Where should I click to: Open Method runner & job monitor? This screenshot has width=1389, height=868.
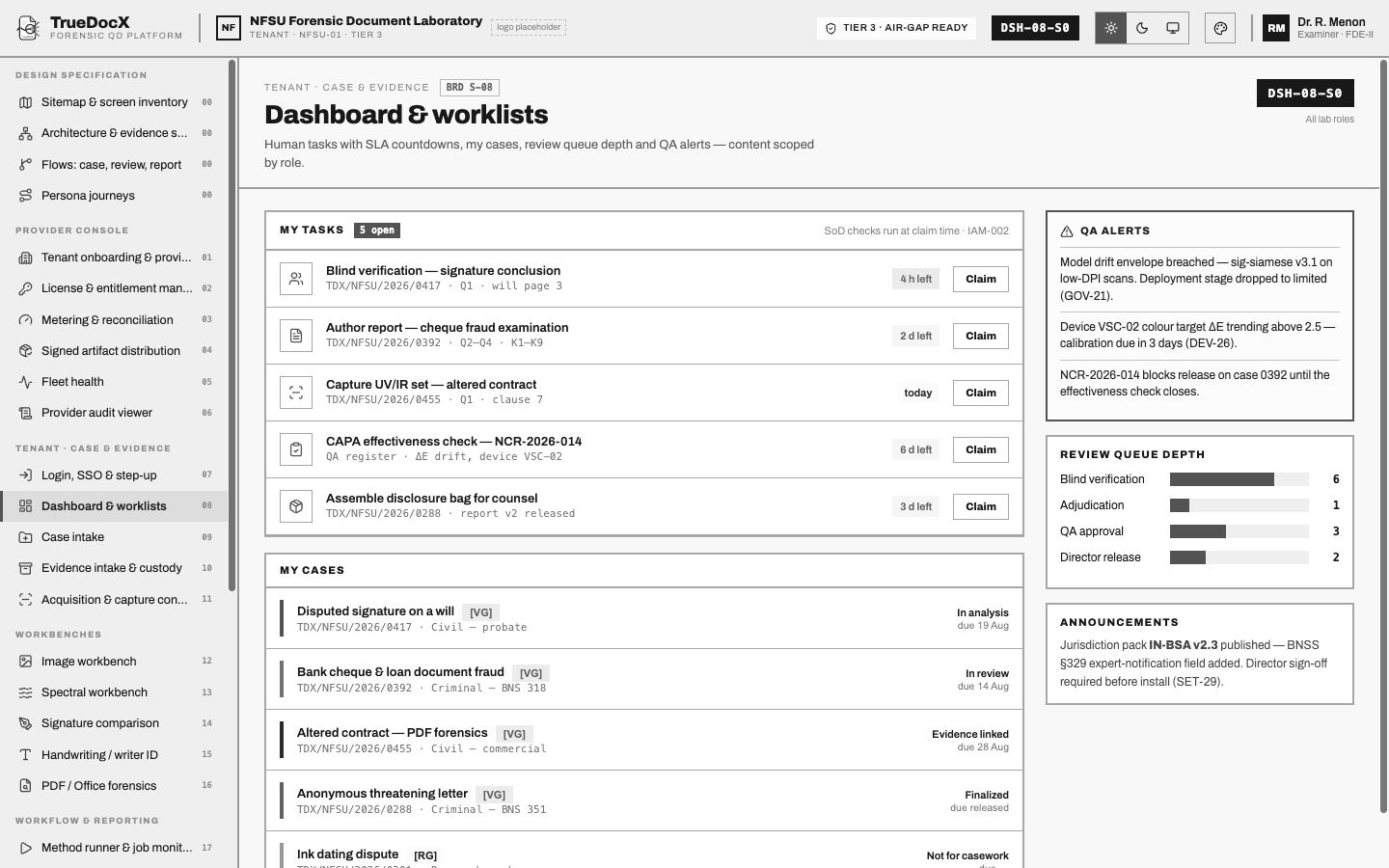pos(114,848)
